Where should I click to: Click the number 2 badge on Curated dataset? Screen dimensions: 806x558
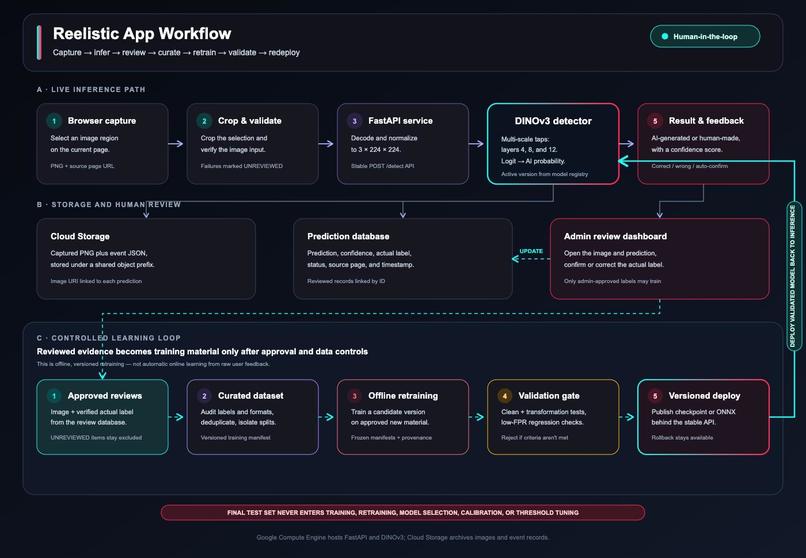click(204, 396)
